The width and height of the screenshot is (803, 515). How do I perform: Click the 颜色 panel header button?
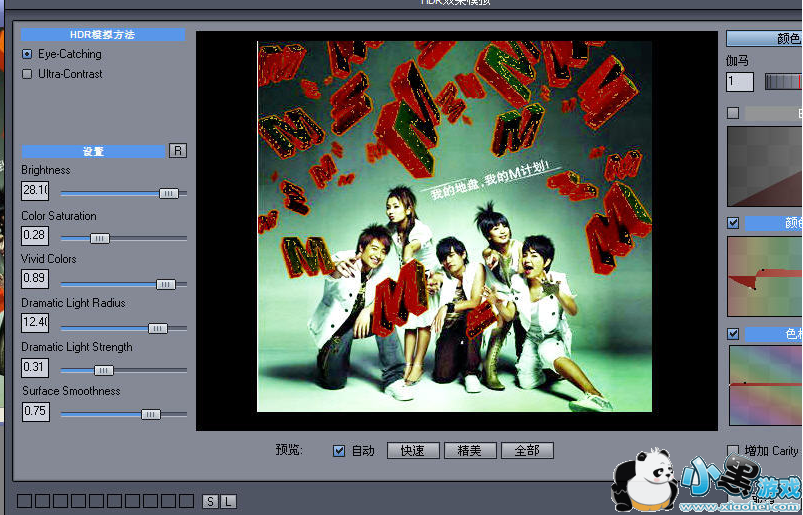point(764,38)
